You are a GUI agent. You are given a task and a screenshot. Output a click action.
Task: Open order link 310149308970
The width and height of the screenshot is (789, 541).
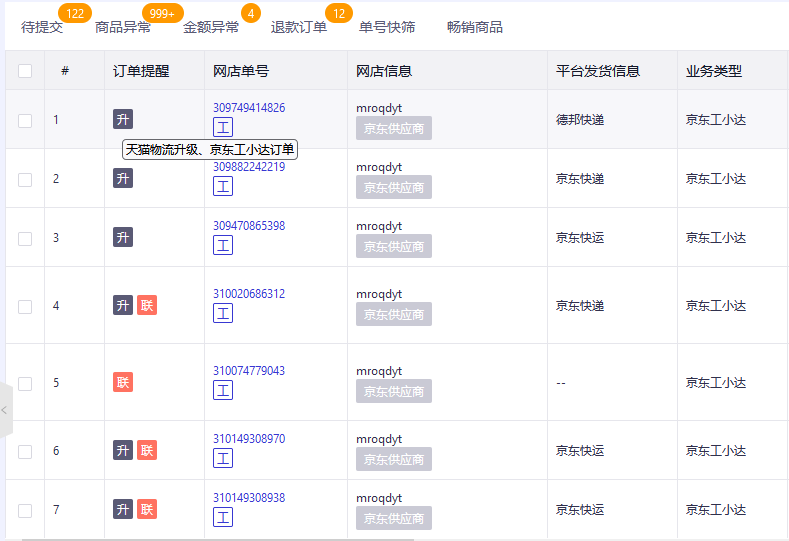pyautogui.click(x=249, y=438)
